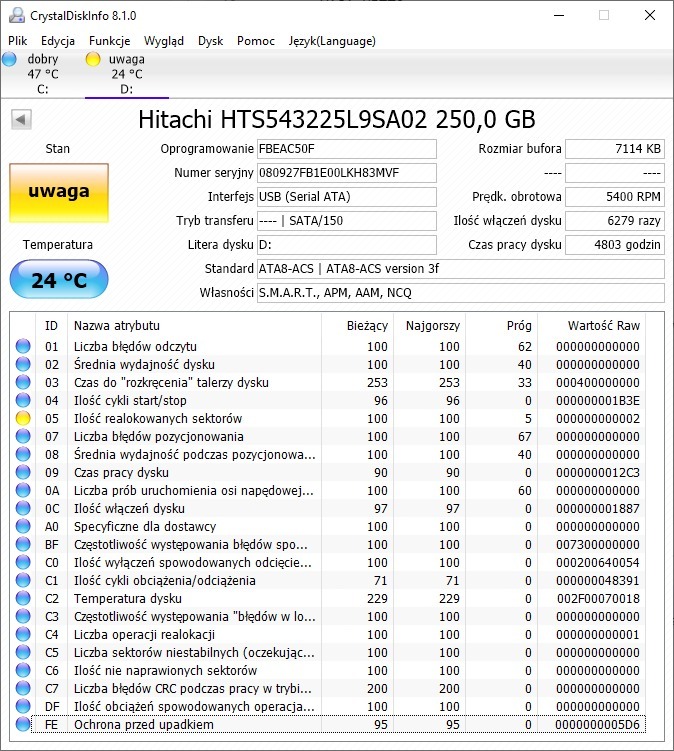Click the blue status icon for attribute 0A
Screen dimensions: 674x751
[x=23, y=490]
